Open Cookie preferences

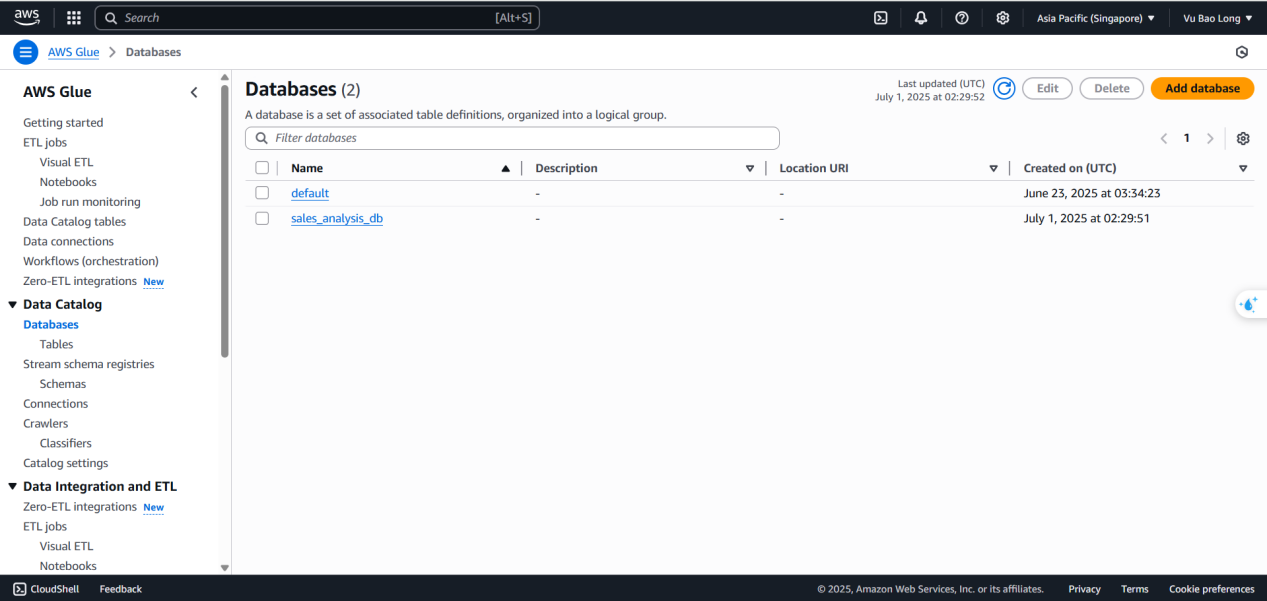(x=1211, y=589)
